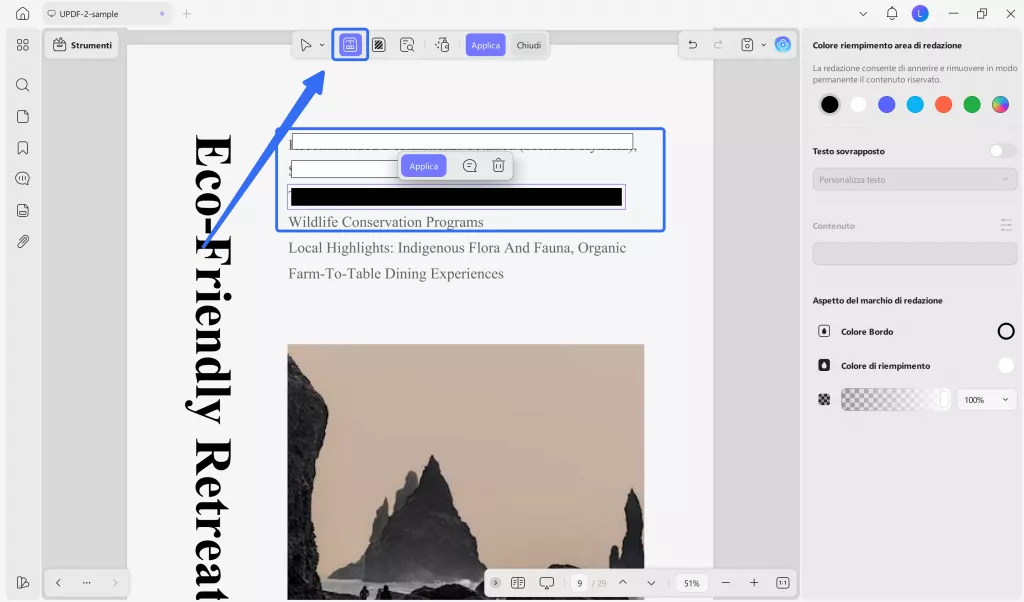This screenshot has height=602, width=1024.
Task: Open the Personalizza testo dropdown
Action: click(914, 179)
